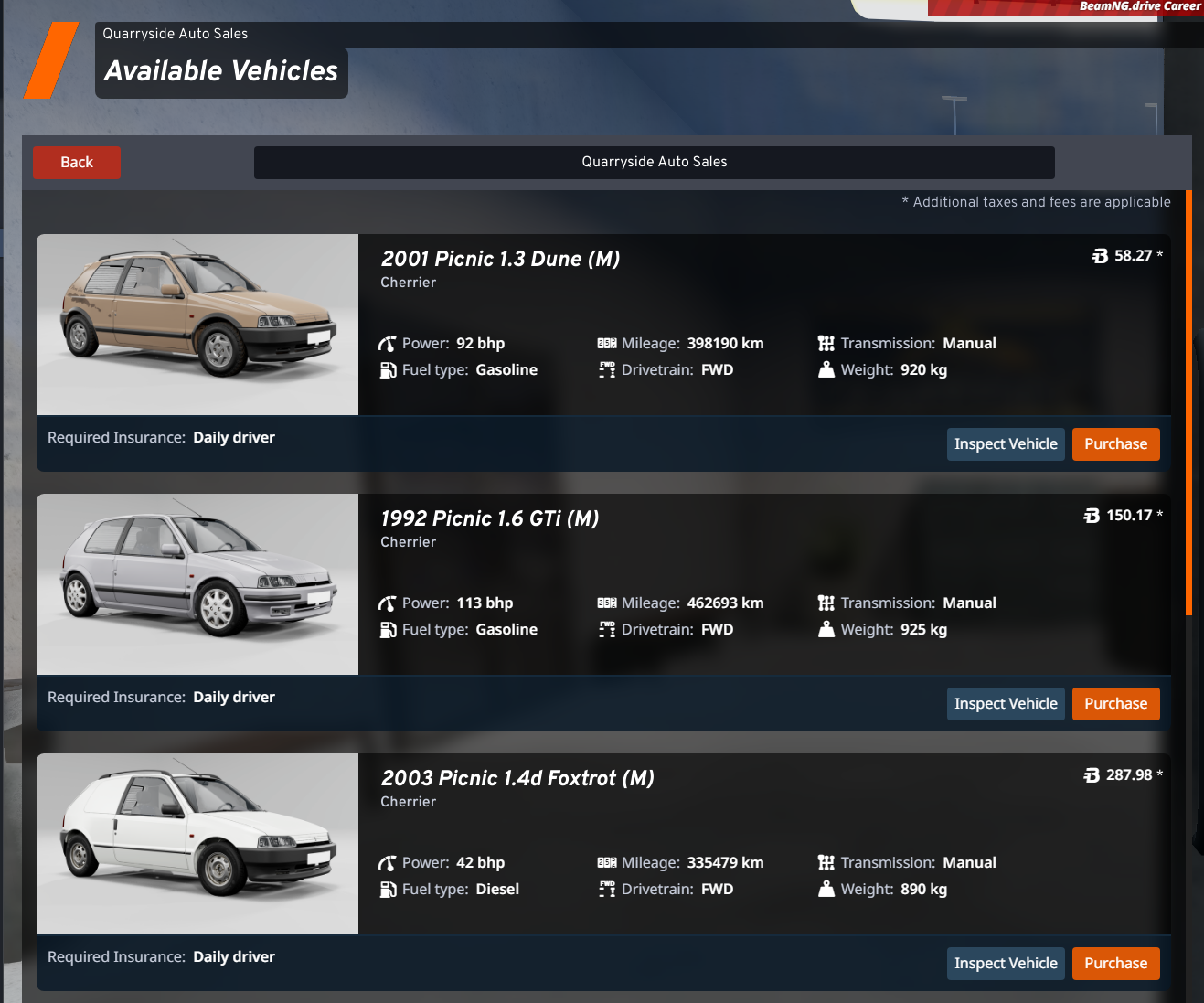
Task: Click the Mileage 335479 km value
Action: point(725,863)
